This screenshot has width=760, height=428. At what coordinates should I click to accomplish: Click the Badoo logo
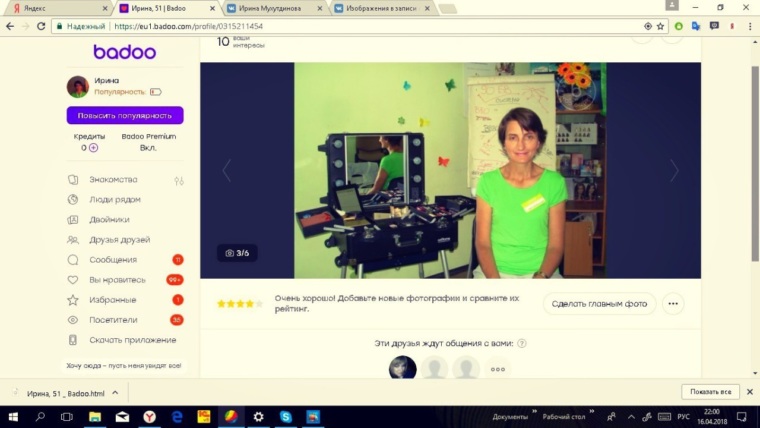point(124,52)
